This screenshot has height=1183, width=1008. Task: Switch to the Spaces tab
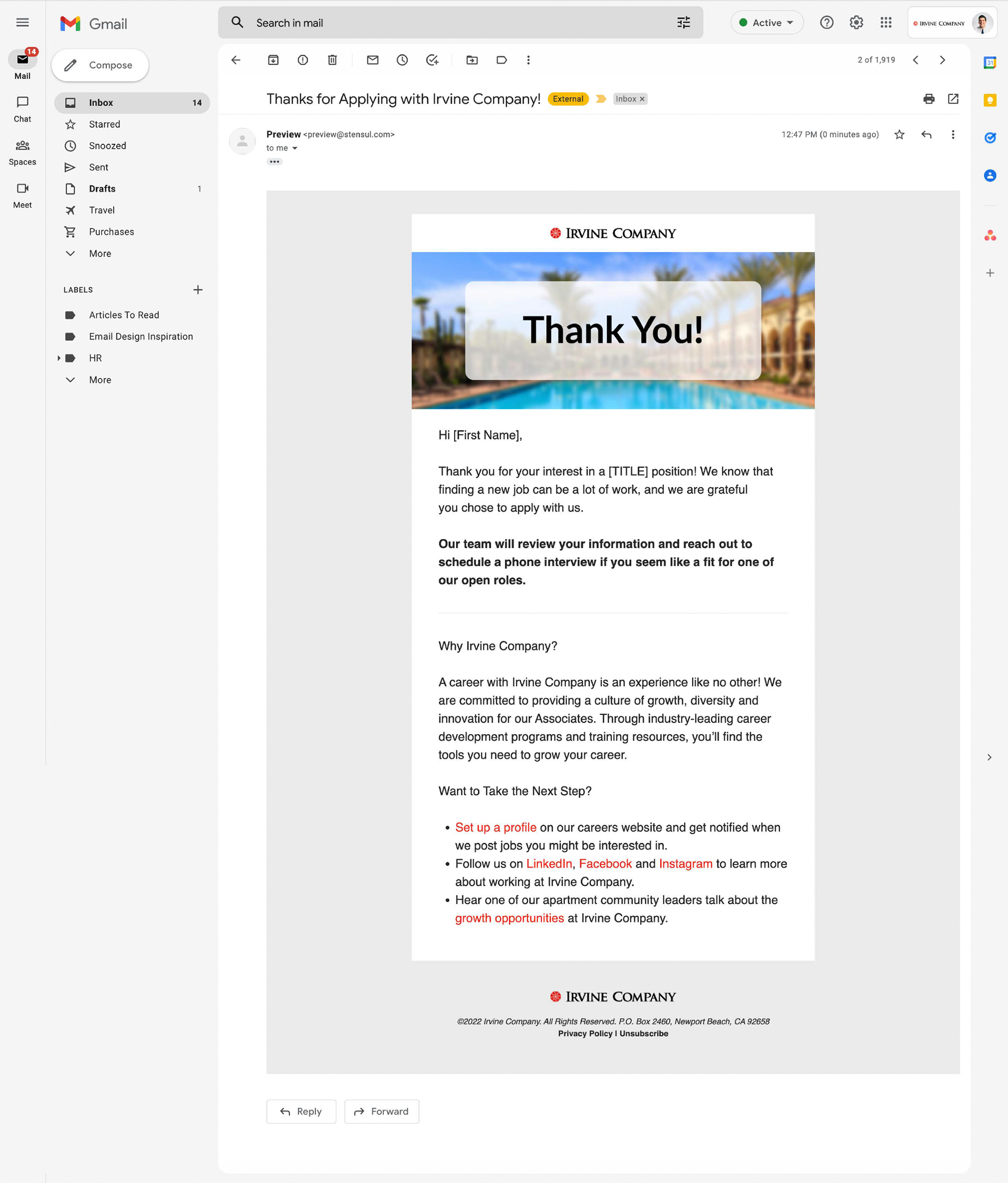point(22,152)
